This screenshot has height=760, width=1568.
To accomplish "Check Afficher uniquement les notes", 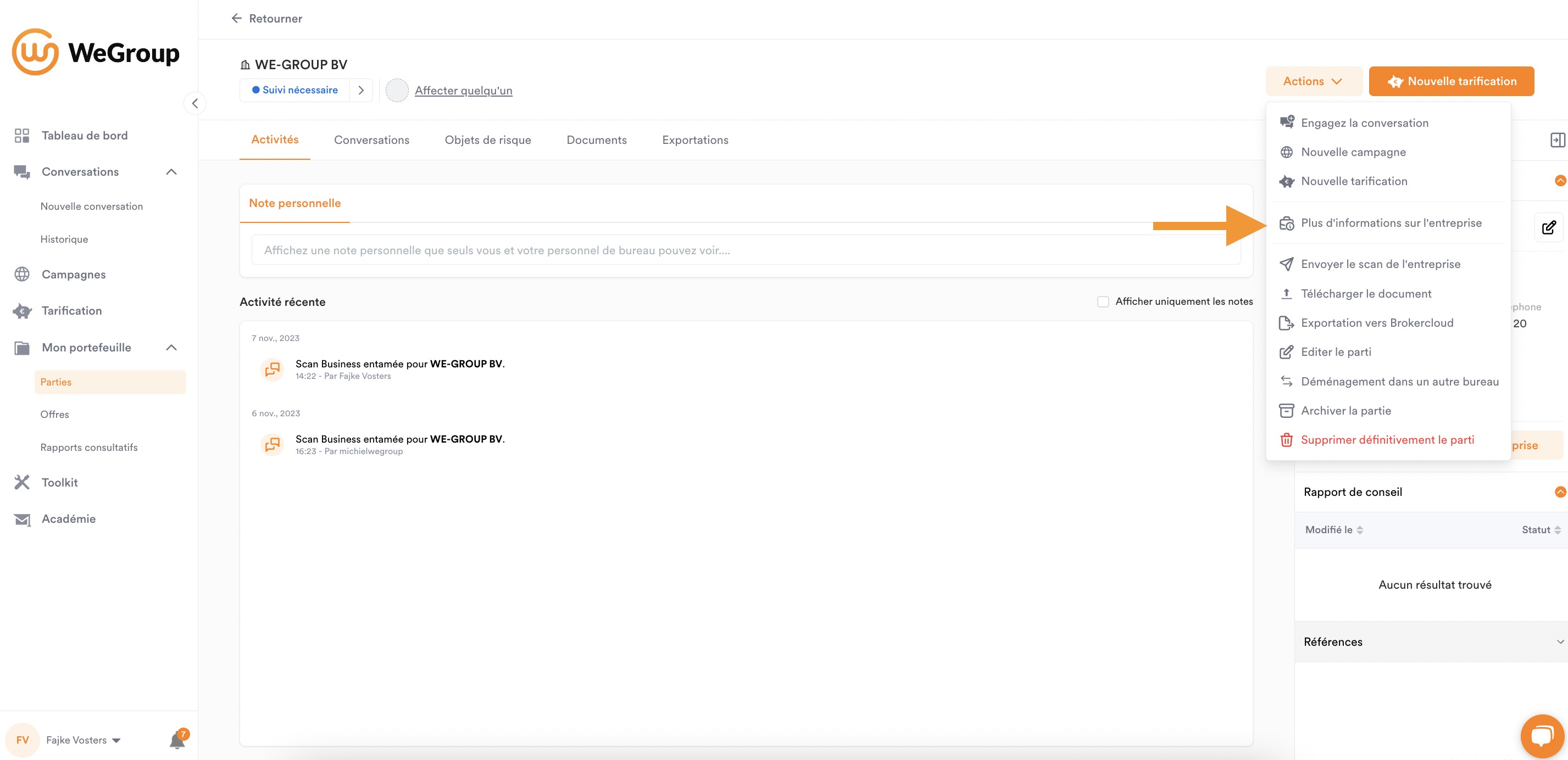I will tap(1103, 302).
